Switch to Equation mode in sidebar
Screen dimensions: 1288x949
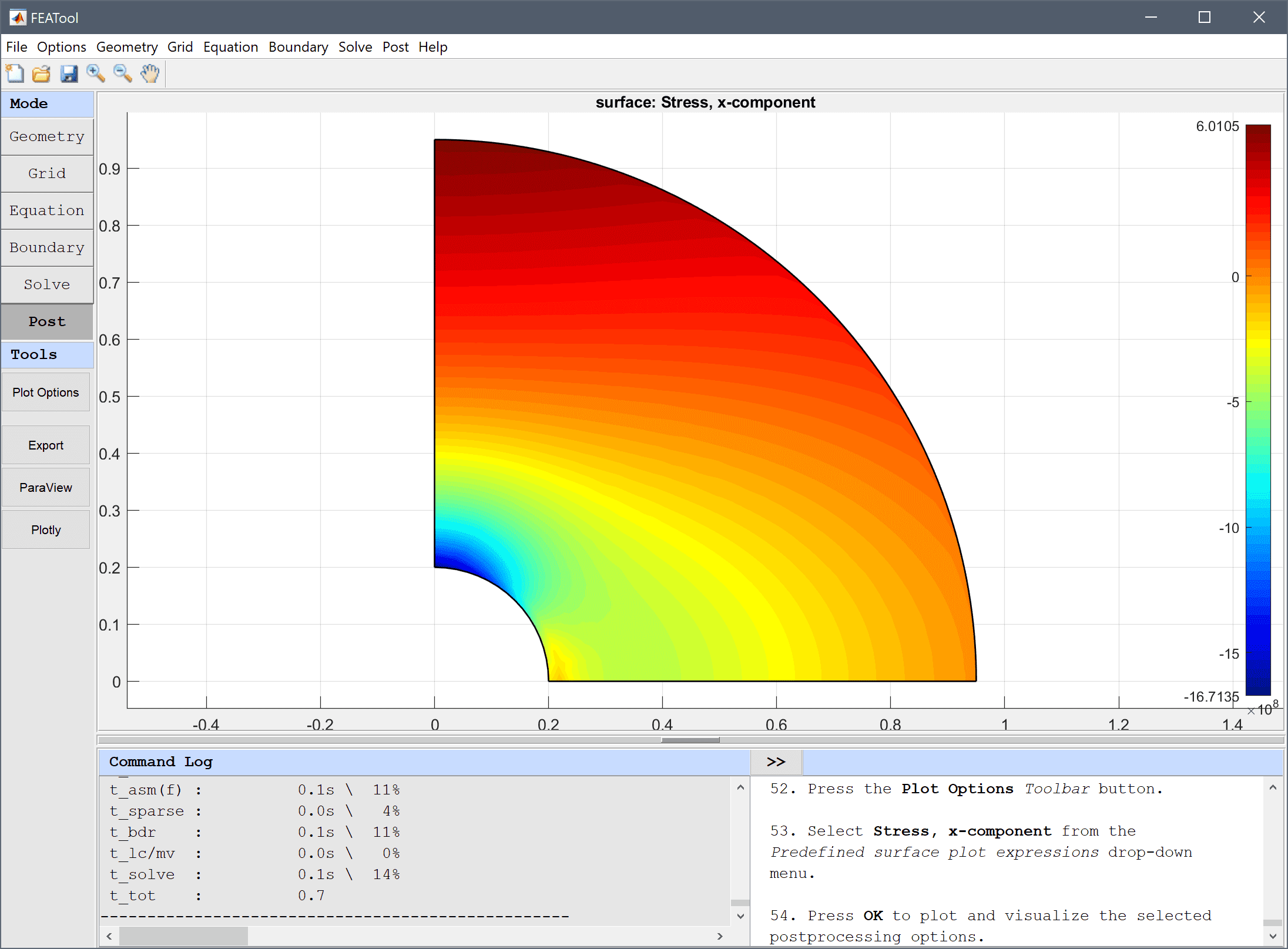[x=47, y=210]
